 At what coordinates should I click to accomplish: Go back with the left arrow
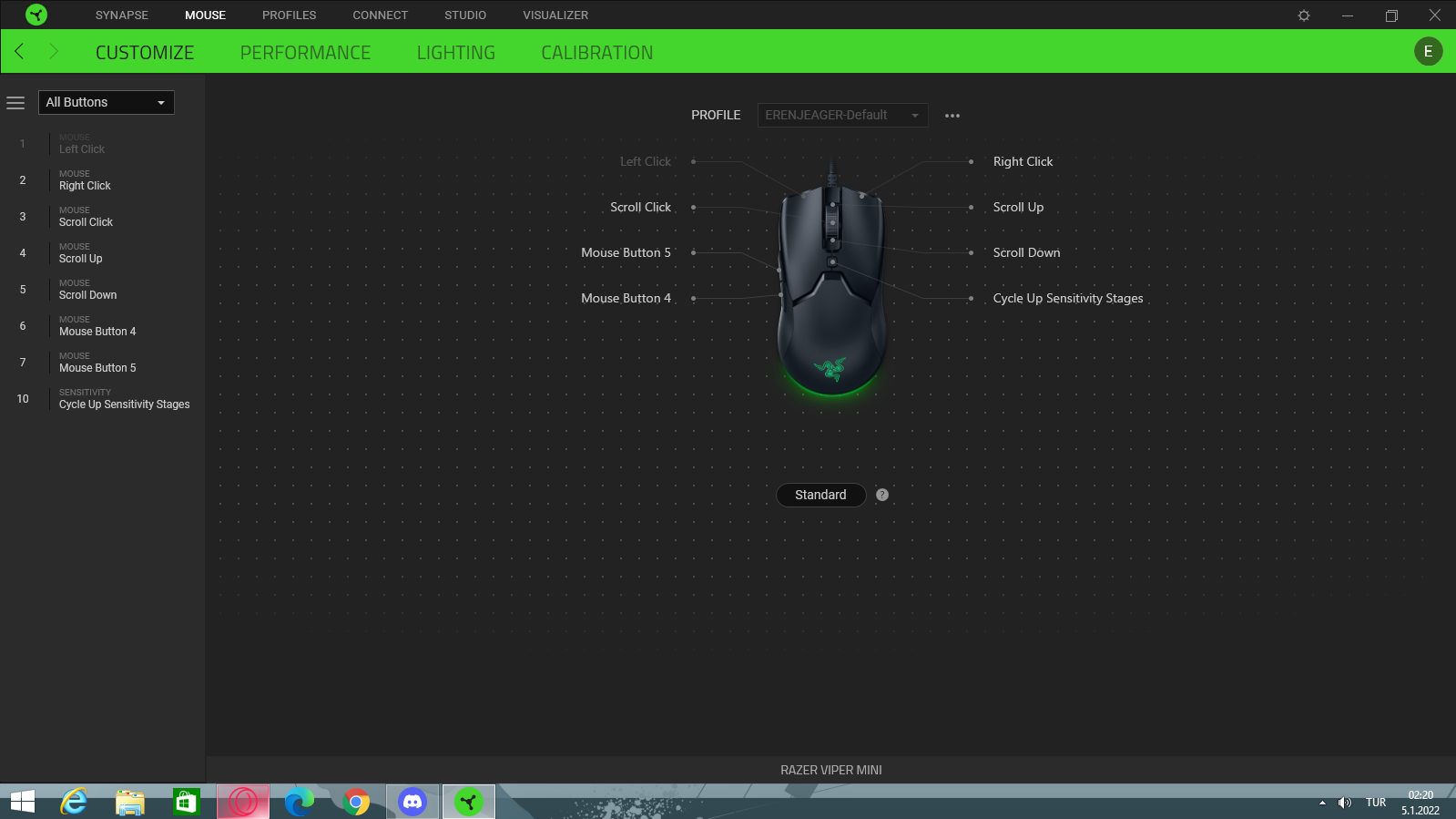coord(19,51)
